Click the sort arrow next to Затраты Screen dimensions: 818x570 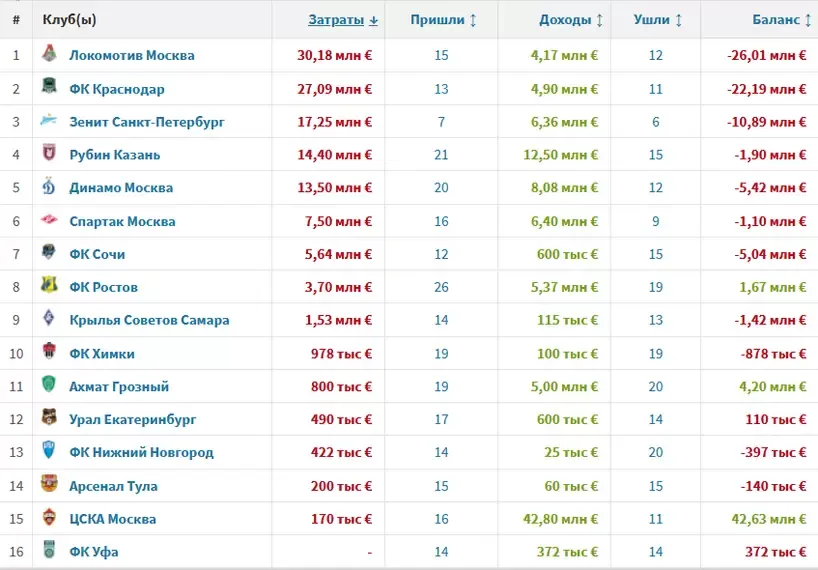click(x=373, y=20)
